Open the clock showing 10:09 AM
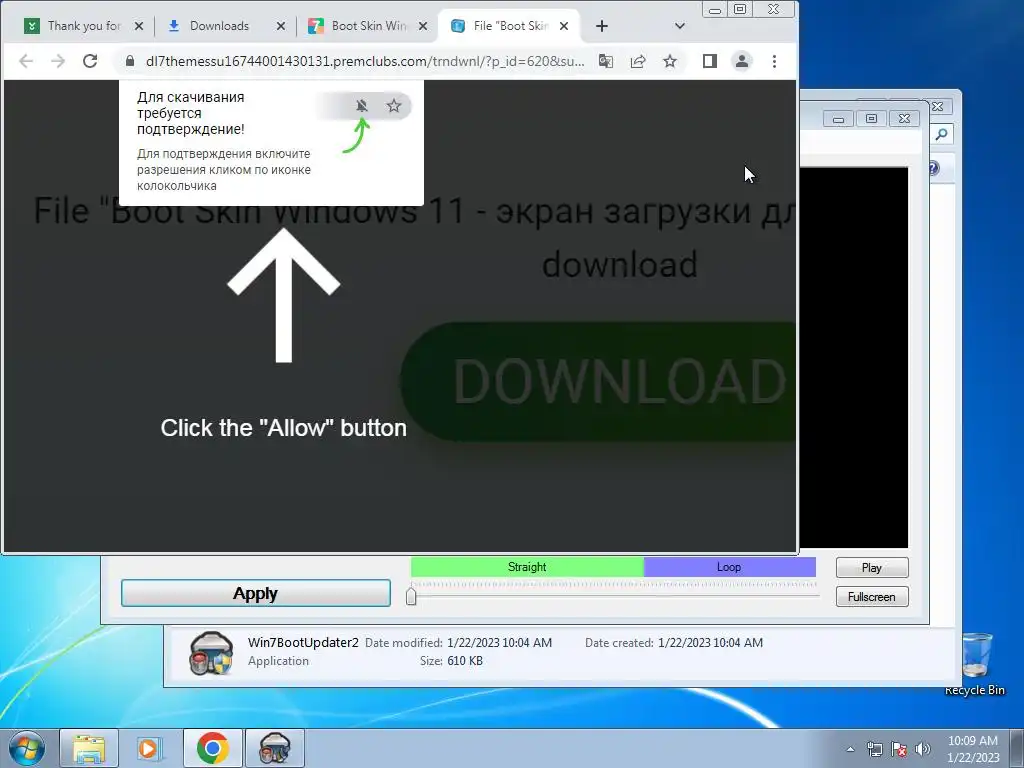 pos(973,748)
